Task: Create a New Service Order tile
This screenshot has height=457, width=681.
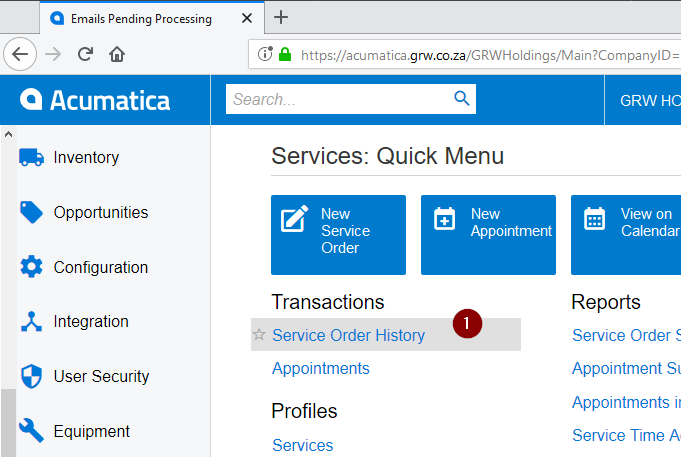Action: coord(338,234)
